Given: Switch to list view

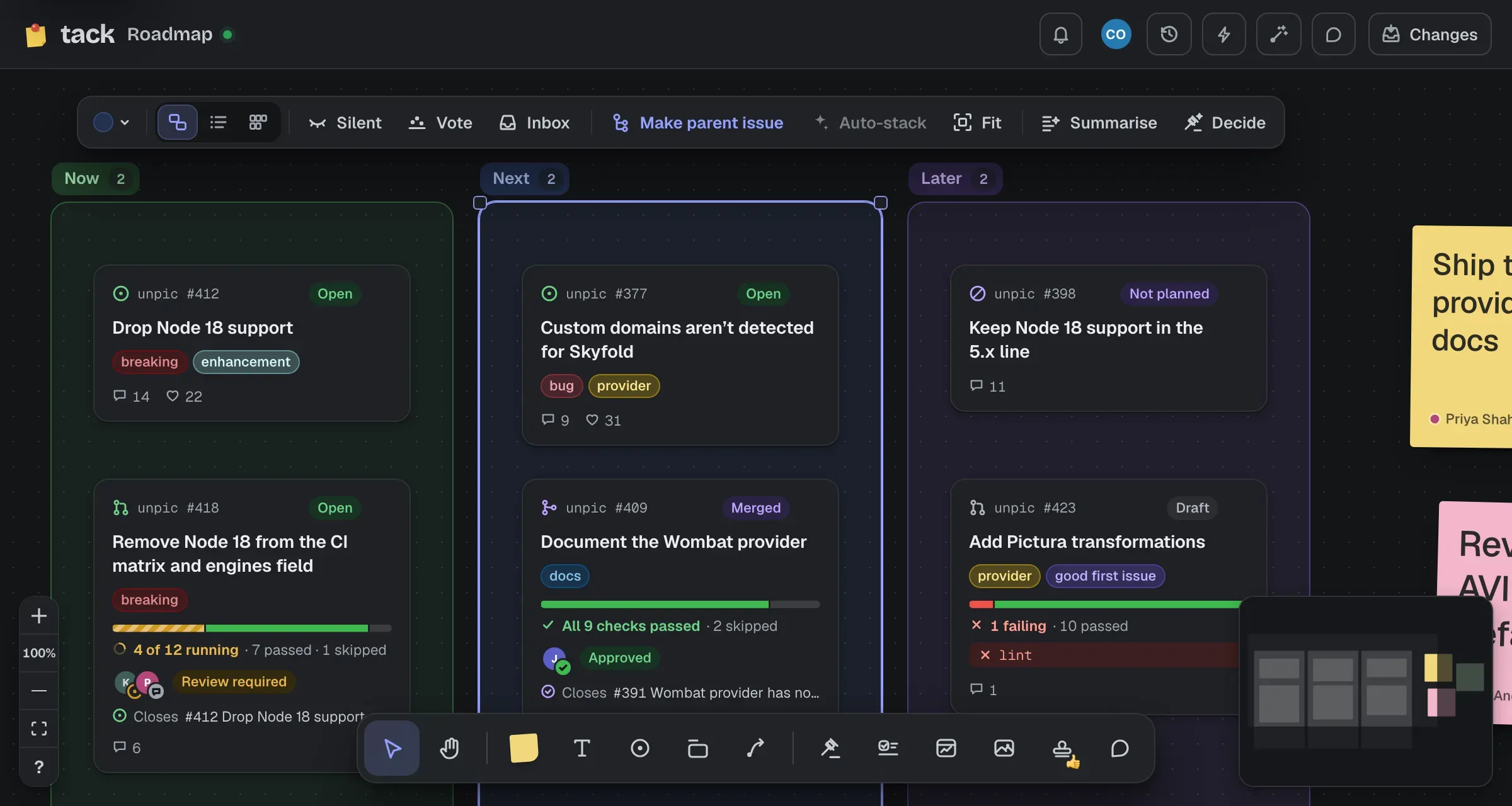Looking at the screenshot, I should tap(218, 122).
